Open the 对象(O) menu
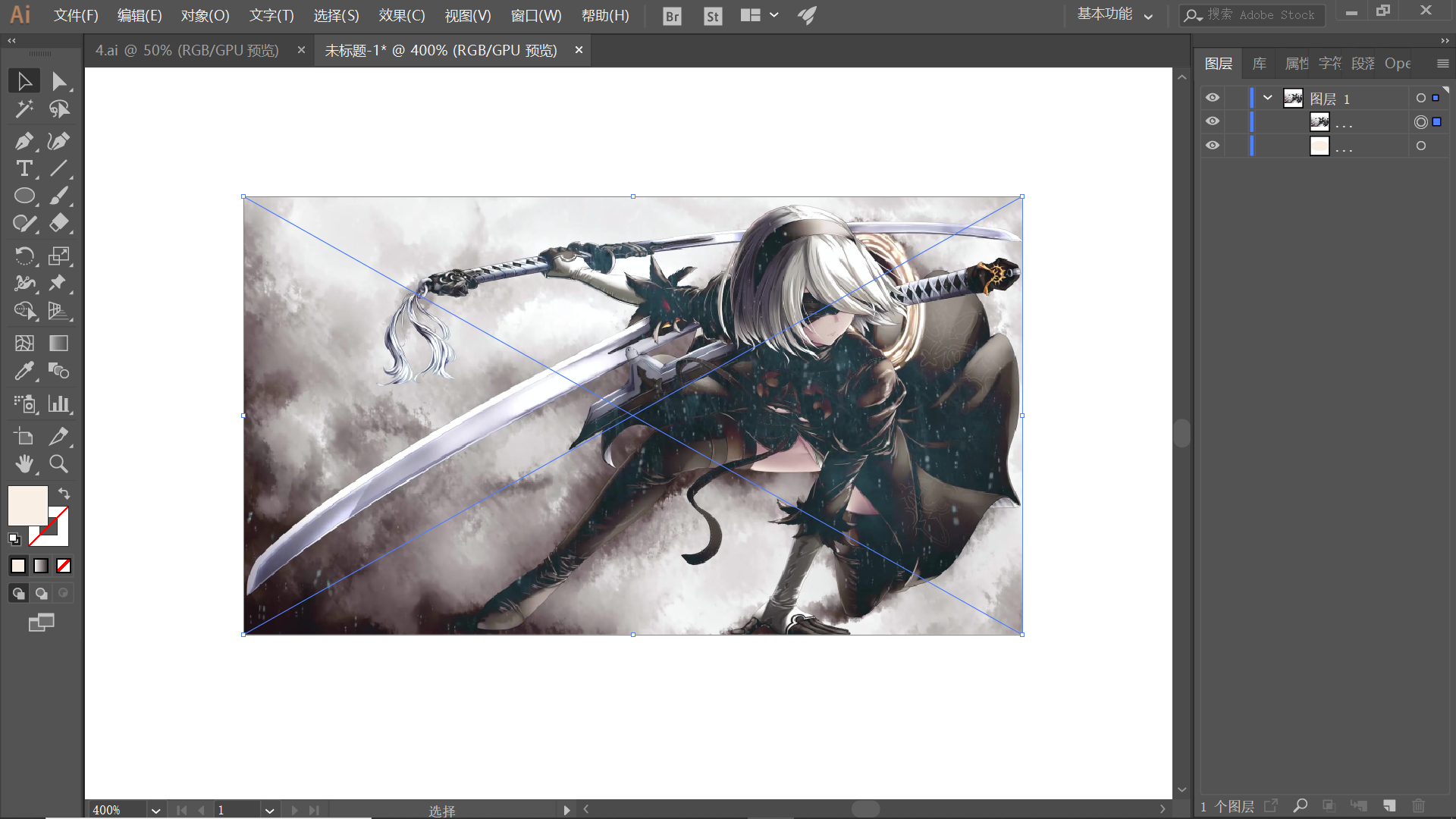Image resolution: width=1456 pixels, height=819 pixels. click(x=205, y=16)
